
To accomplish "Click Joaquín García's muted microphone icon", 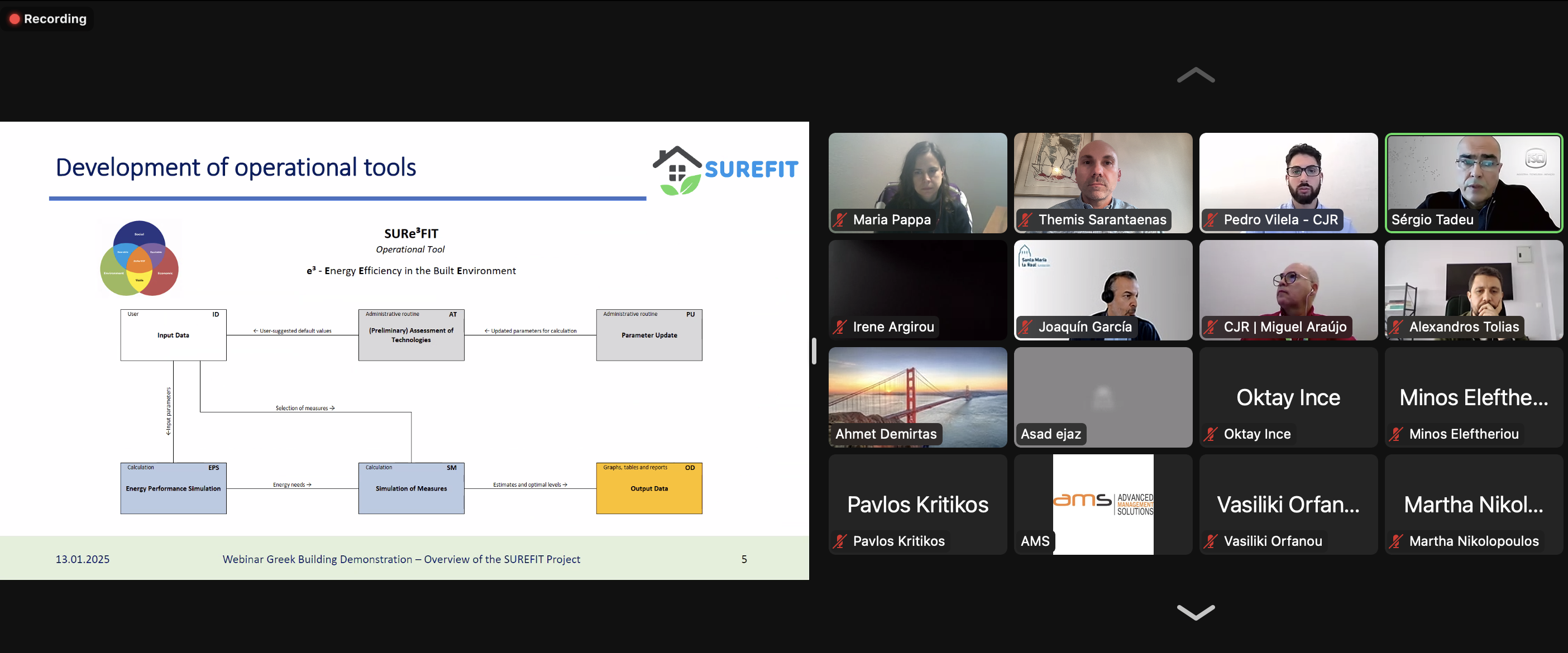I will point(1026,327).
